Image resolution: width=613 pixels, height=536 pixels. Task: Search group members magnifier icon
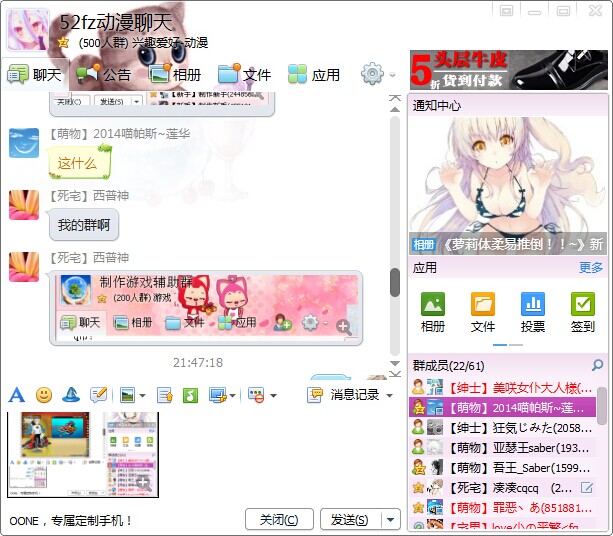point(597,365)
